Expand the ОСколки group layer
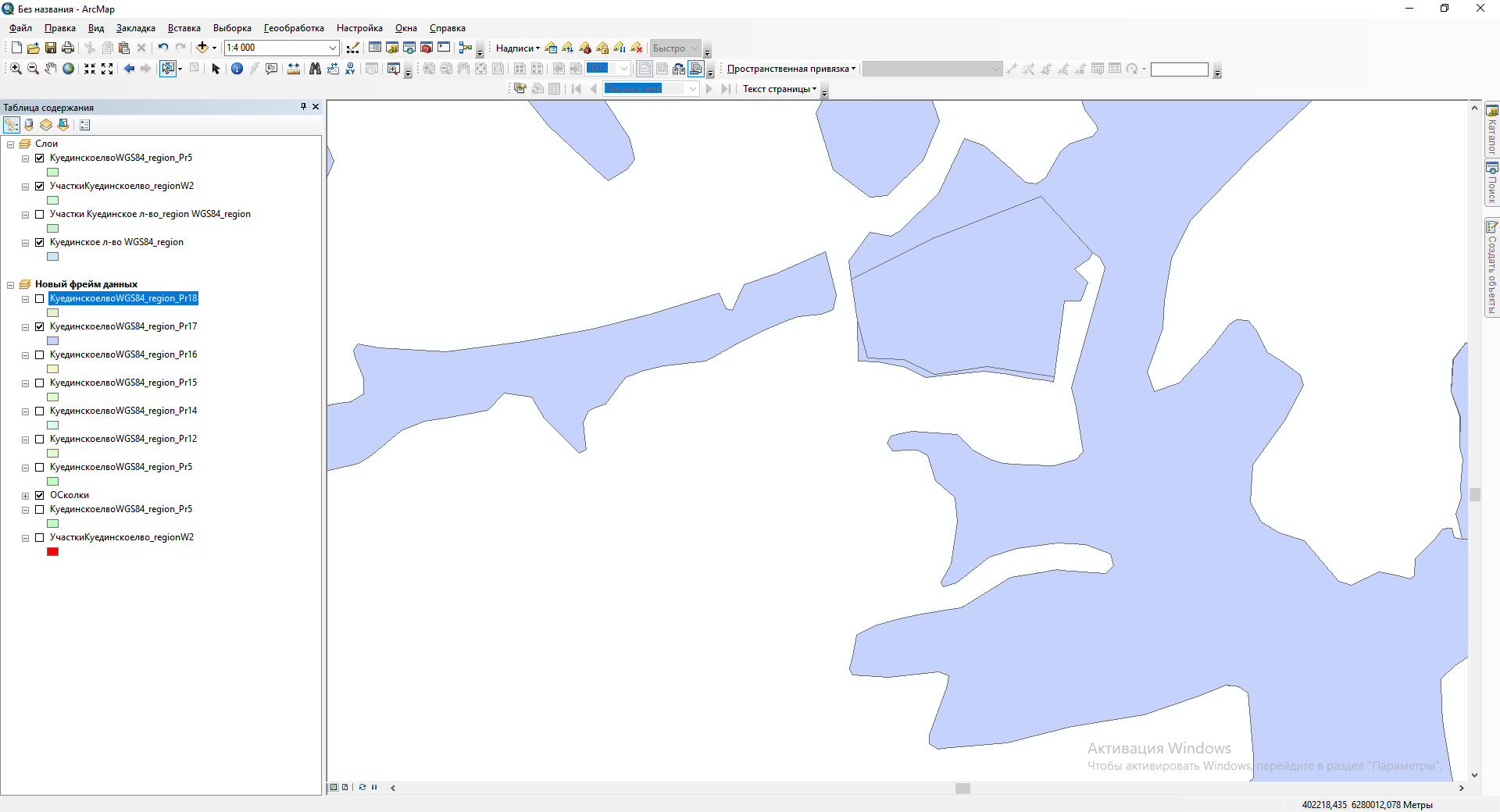 pos(25,496)
